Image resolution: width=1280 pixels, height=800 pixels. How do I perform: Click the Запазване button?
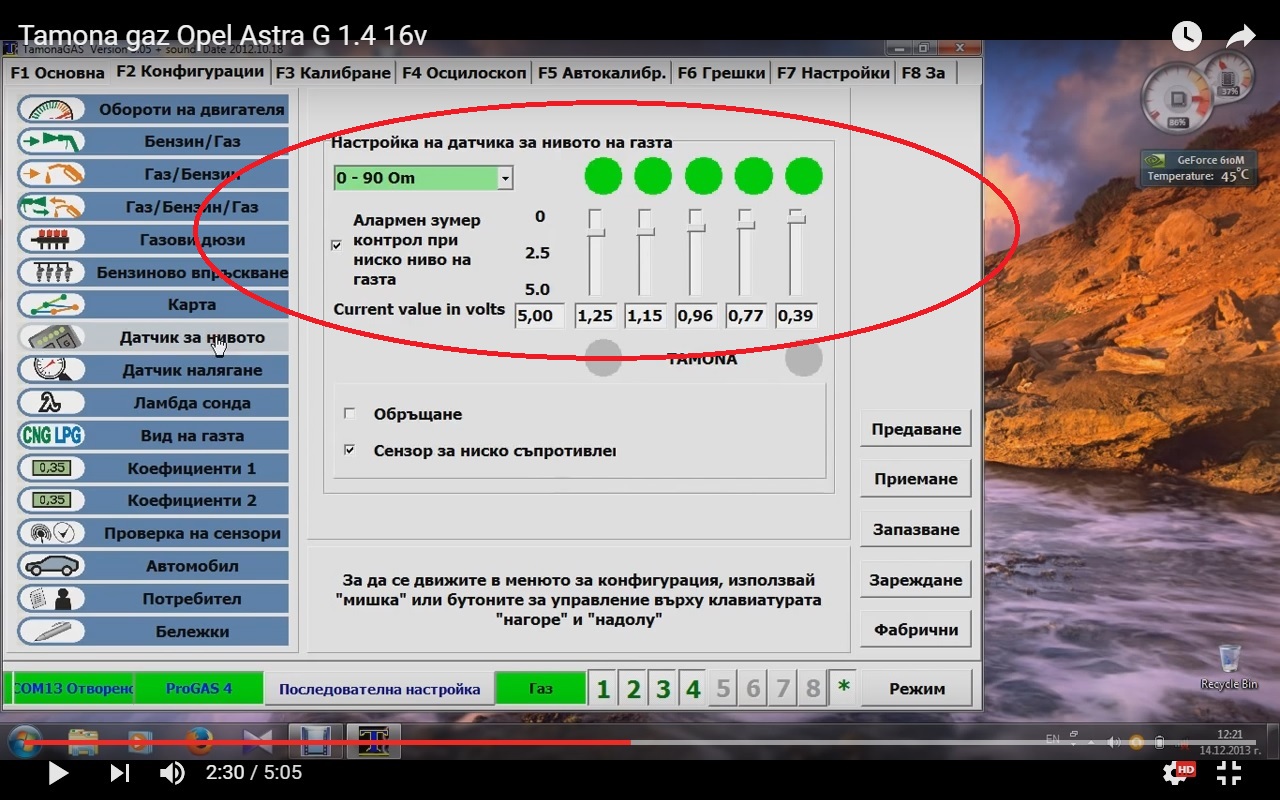[915, 530]
